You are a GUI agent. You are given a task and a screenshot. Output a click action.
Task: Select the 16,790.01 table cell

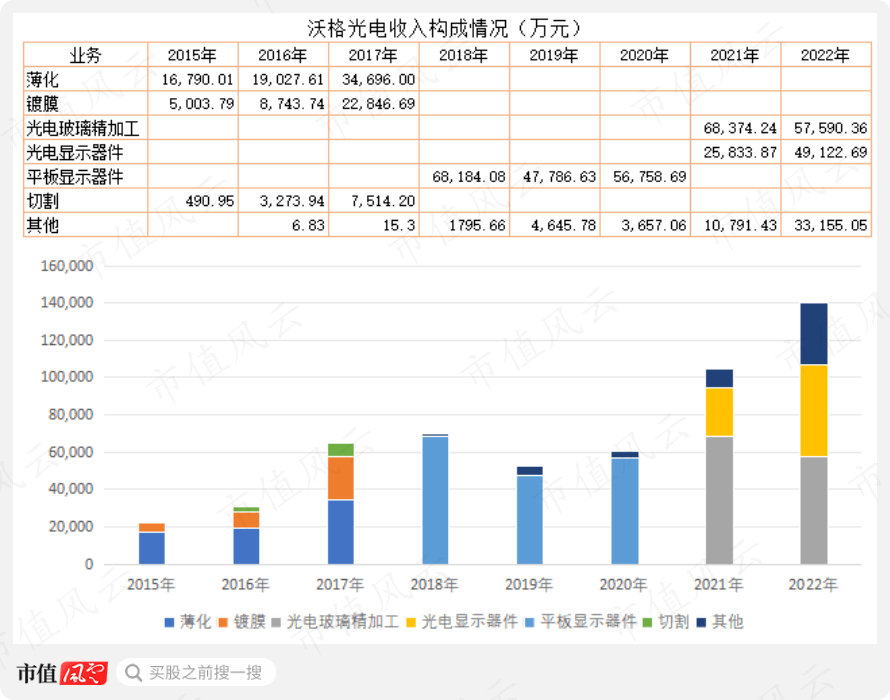click(193, 79)
